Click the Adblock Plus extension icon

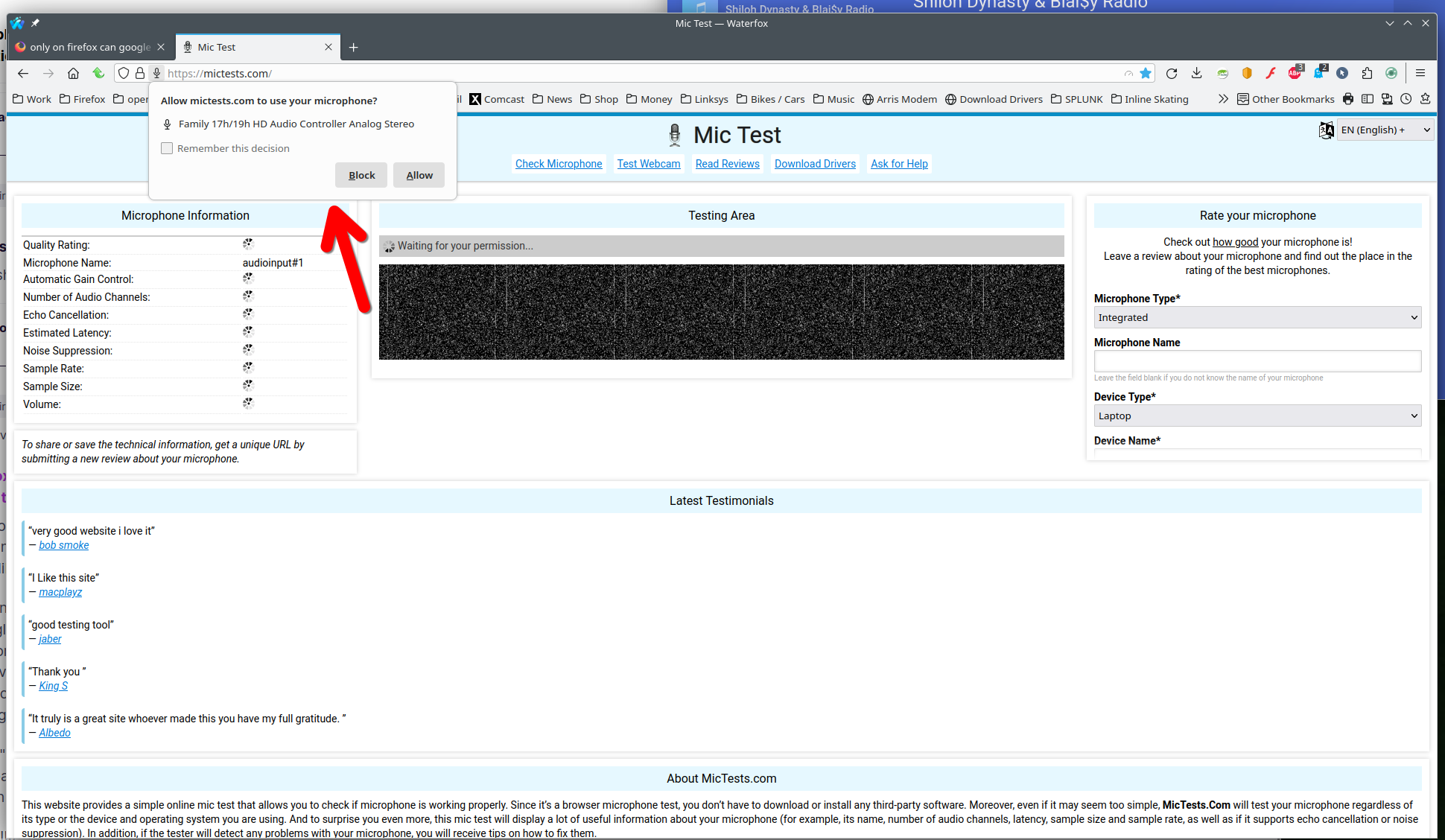coord(1295,73)
